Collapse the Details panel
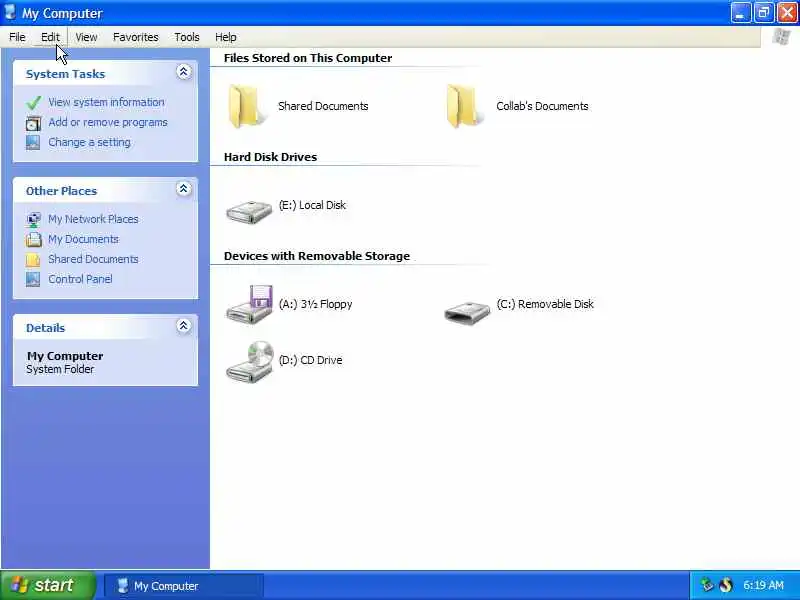 click(184, 326)
